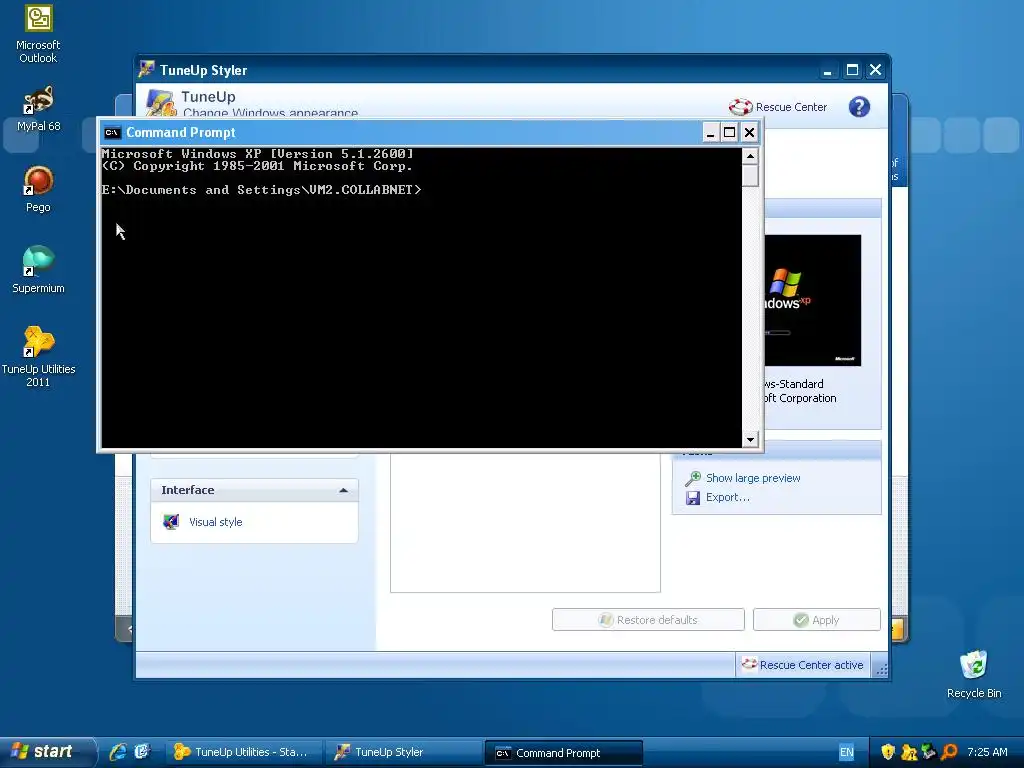Close the Command Prompt window
Screen dimensions: 1024x768
point(749,133)
